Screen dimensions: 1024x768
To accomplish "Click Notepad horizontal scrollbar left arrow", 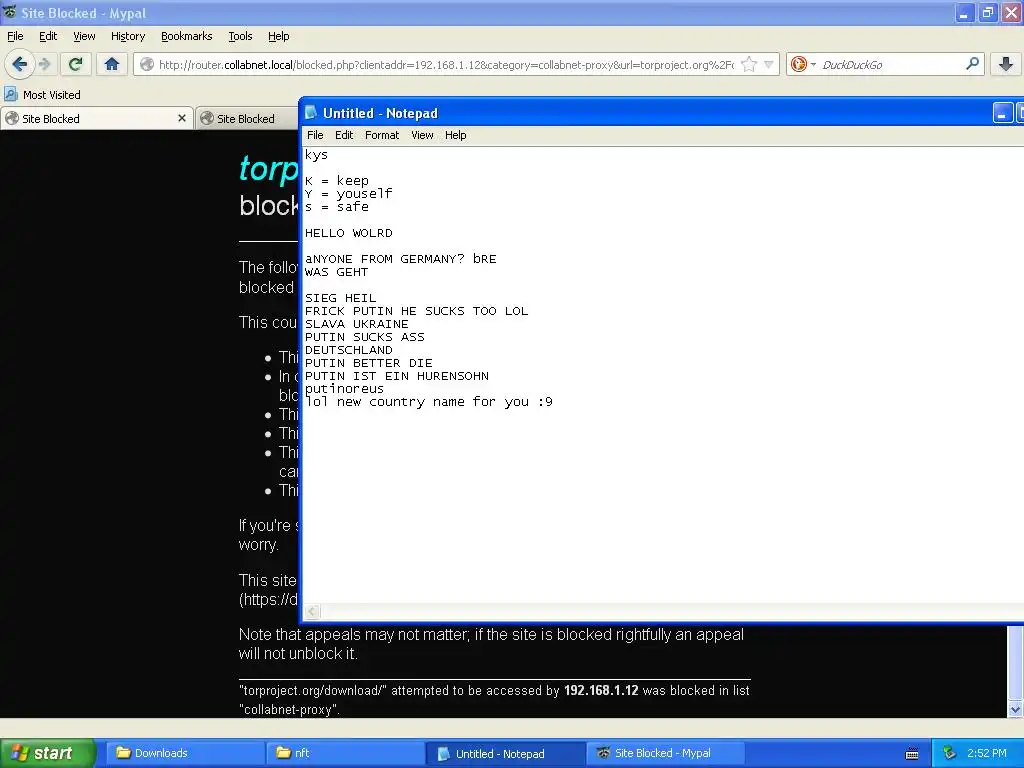I will (312, 611).
